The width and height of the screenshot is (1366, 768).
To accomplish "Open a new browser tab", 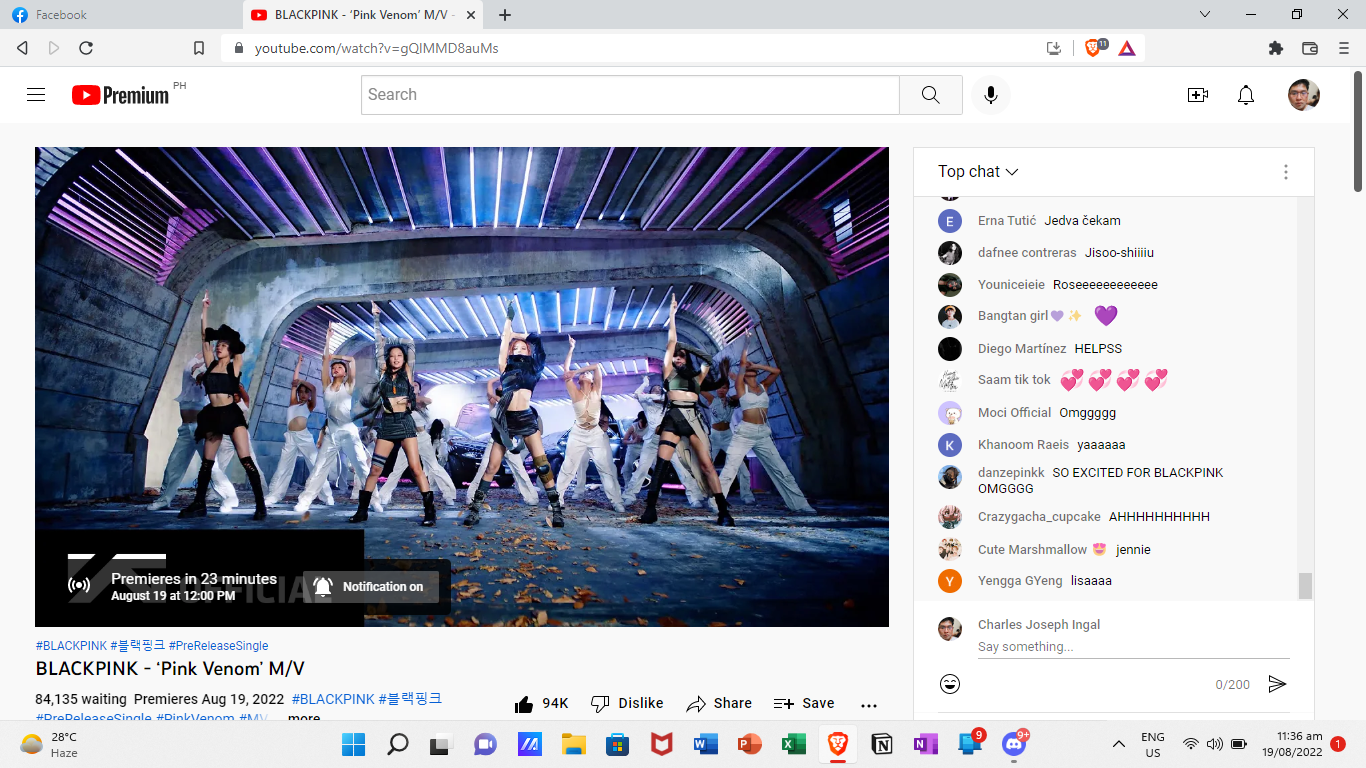I will [x=505, y=15].
